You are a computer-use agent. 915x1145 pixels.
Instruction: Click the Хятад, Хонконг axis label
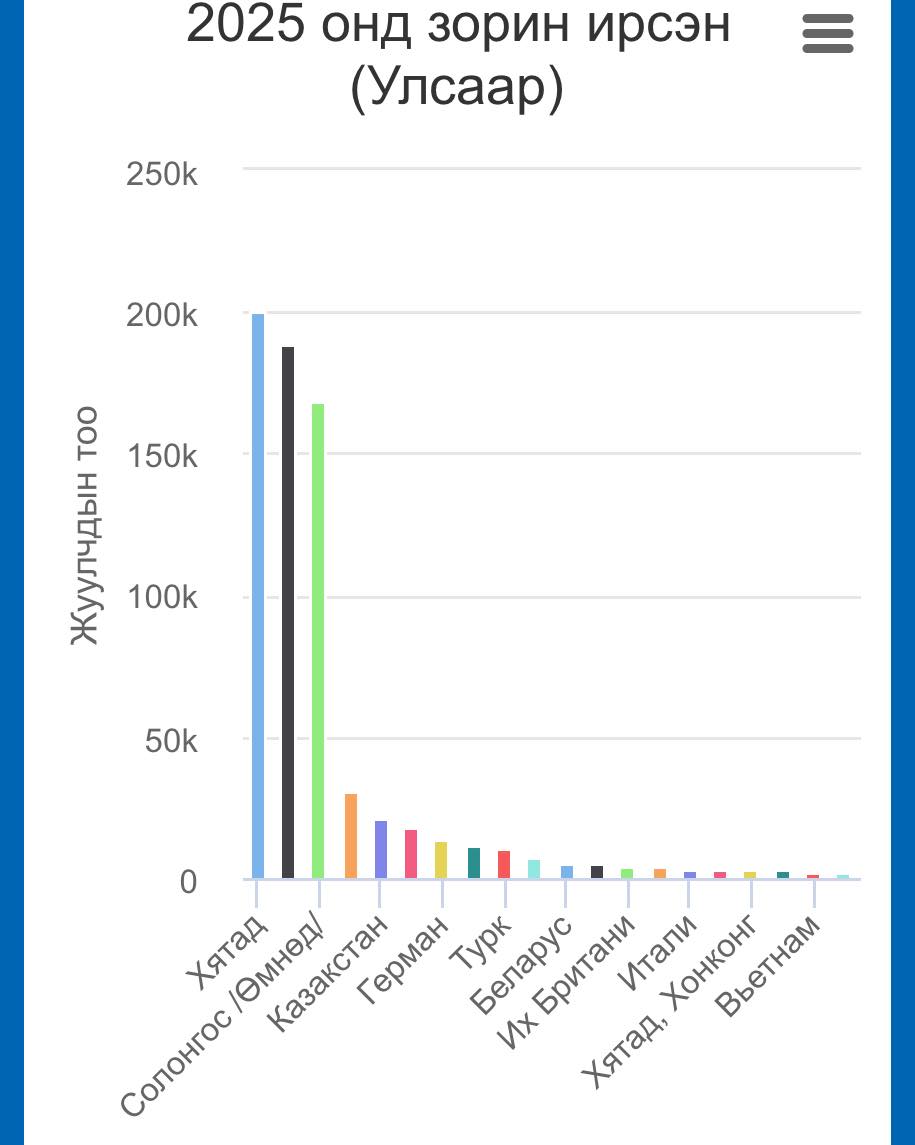tap(671, 1000)
